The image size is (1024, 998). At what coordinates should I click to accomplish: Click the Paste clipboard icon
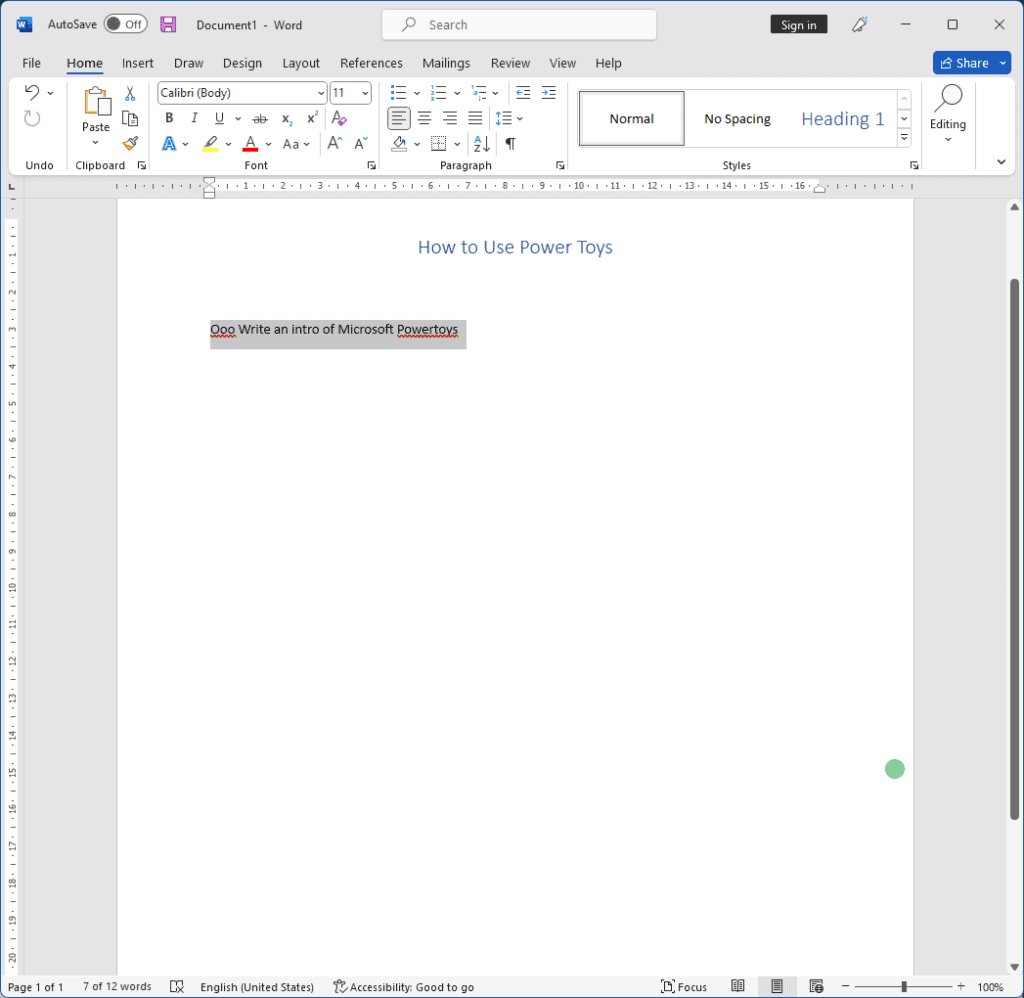96,101
